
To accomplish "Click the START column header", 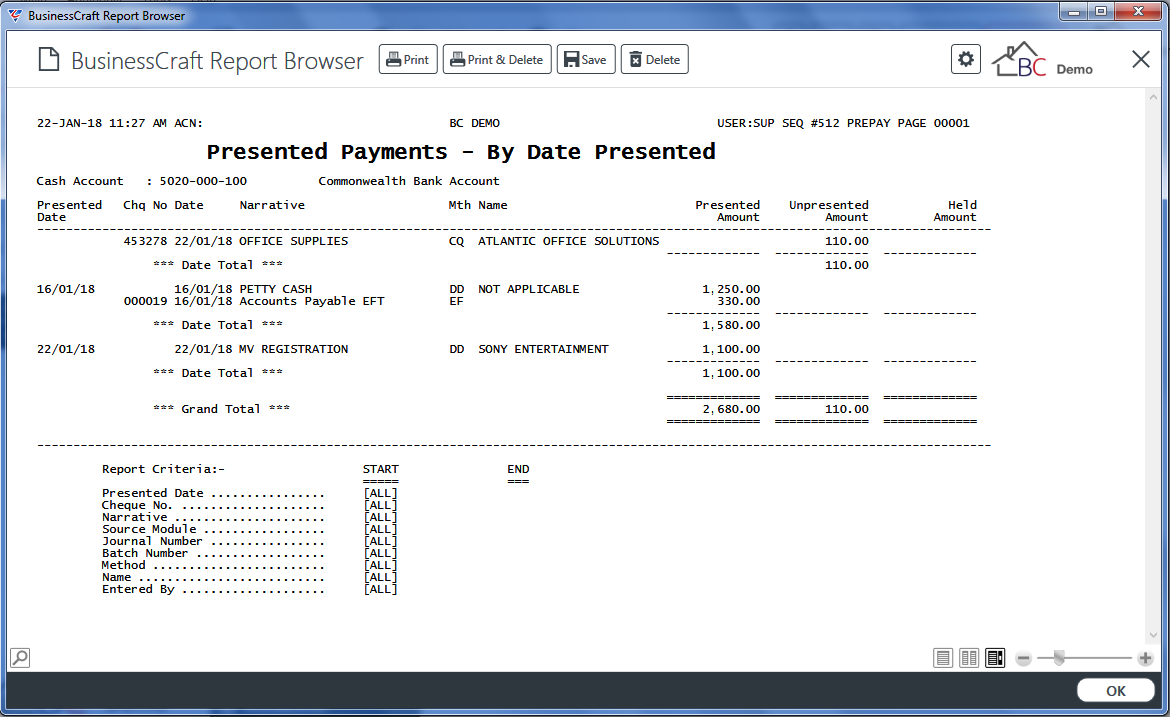I will [x=381, y=469].
